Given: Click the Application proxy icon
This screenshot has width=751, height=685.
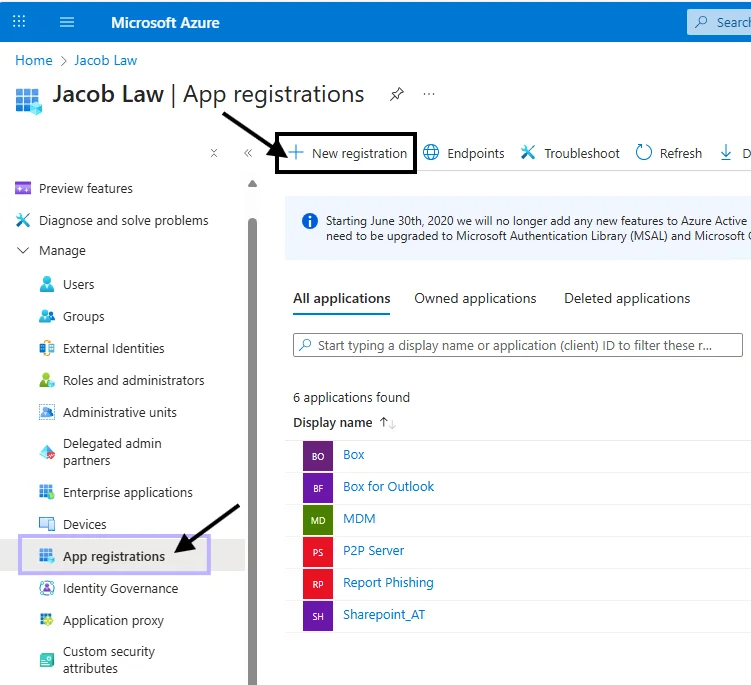Looking at the screenshot, I should pos(46,620).
